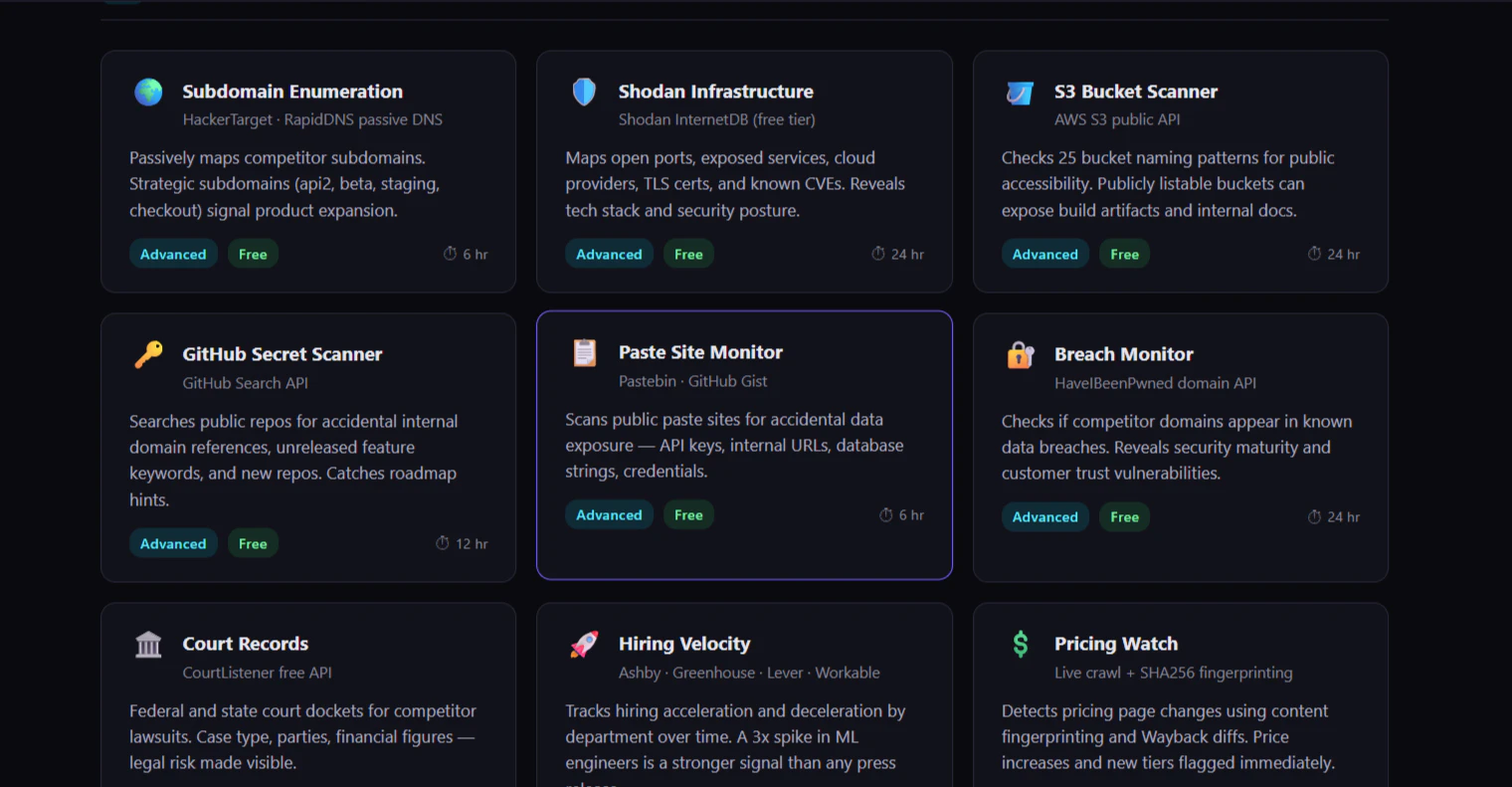Click the dollar sign icon on Pricing Watch
The width and height of the screenshot is (1512, 787).
[x=1020, y=645]
